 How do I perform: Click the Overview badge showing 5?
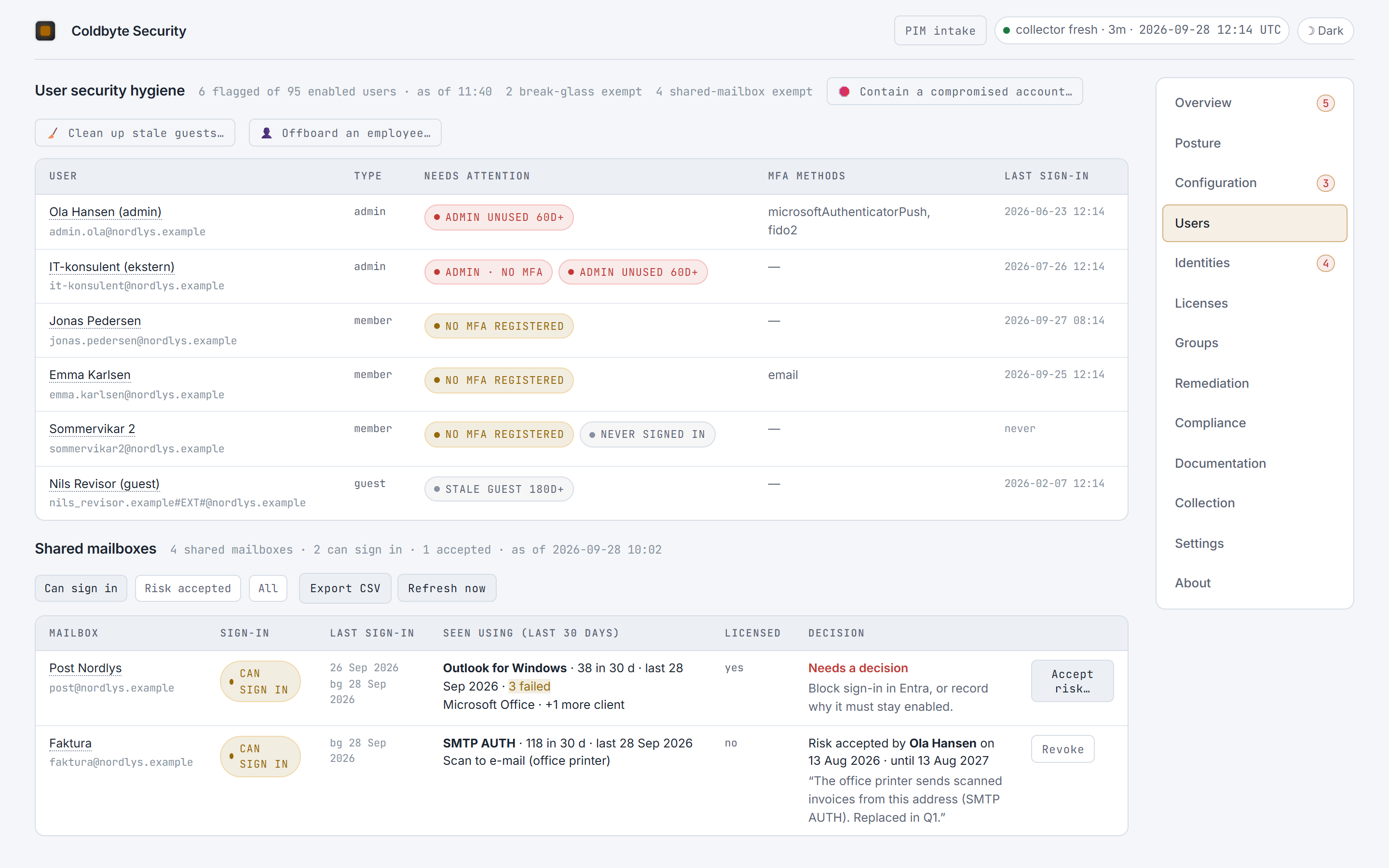pos(1325,103)
